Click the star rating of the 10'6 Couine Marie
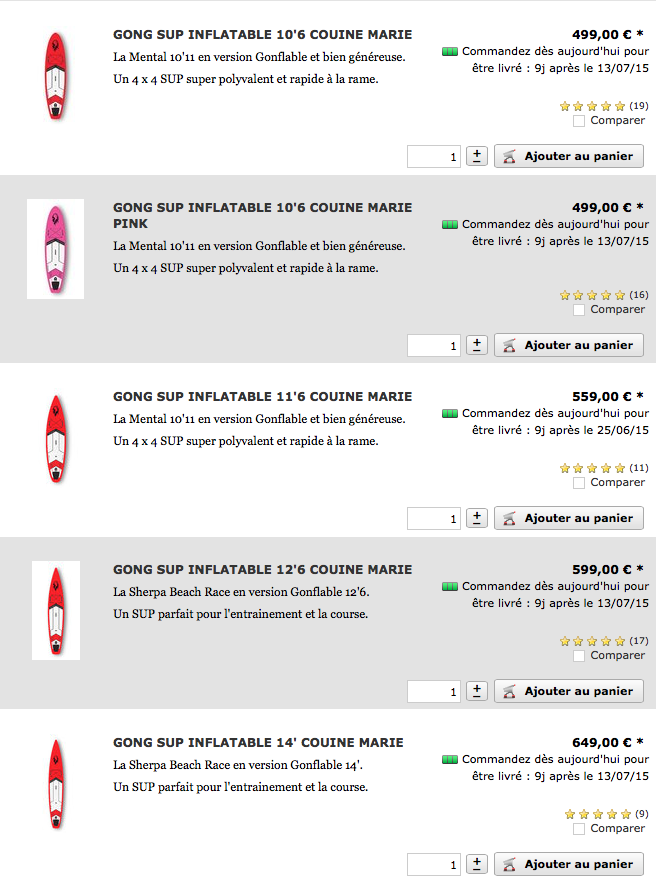The height and width of the screenshot is (881, 656). (593, 106)
